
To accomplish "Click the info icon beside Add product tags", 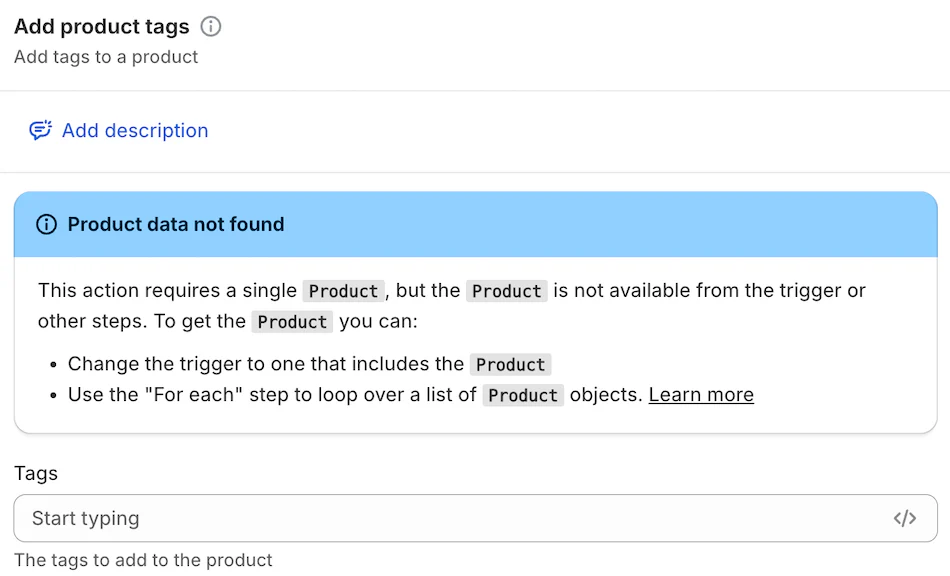I will click(x=210, y=27).
